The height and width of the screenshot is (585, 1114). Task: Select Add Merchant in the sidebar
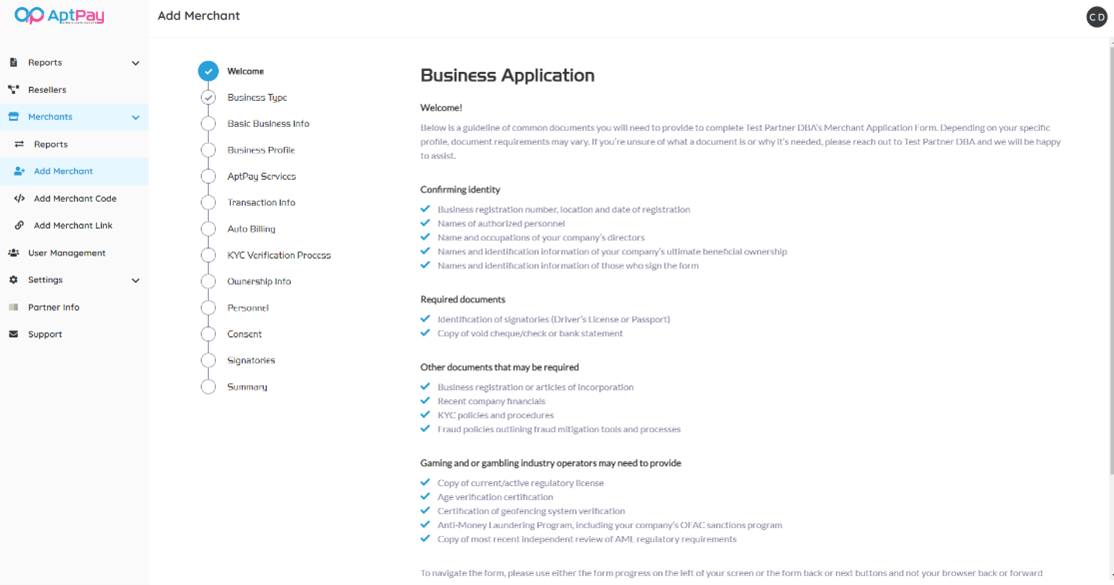coord(63,171)
